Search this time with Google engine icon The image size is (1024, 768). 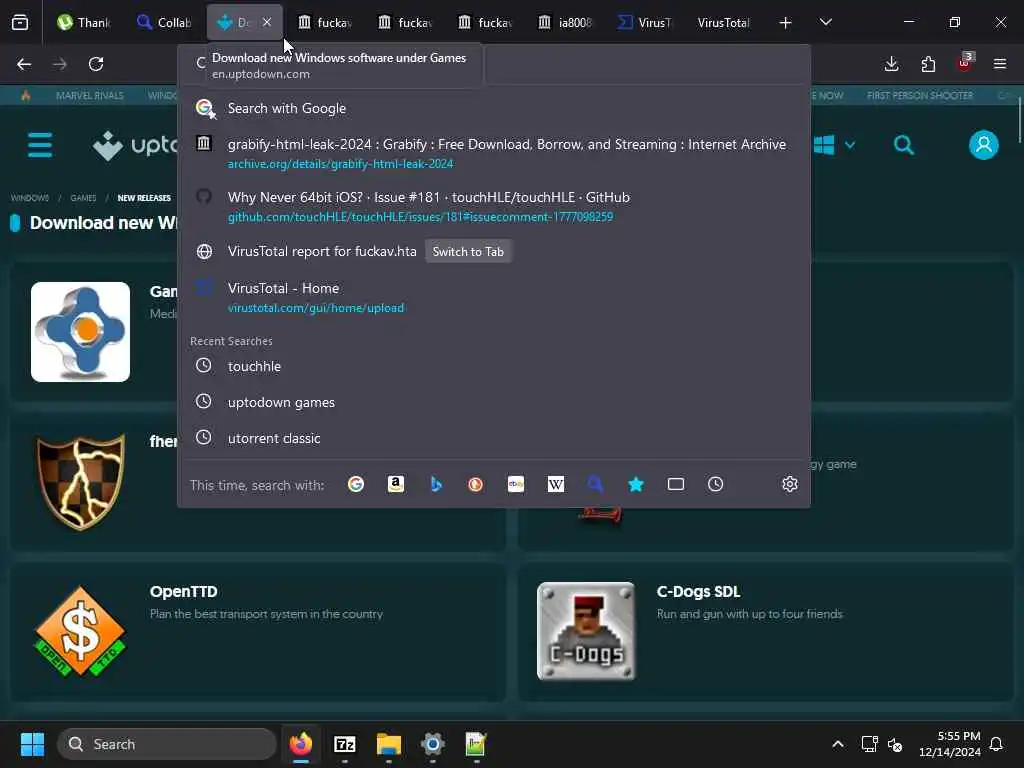356,485
